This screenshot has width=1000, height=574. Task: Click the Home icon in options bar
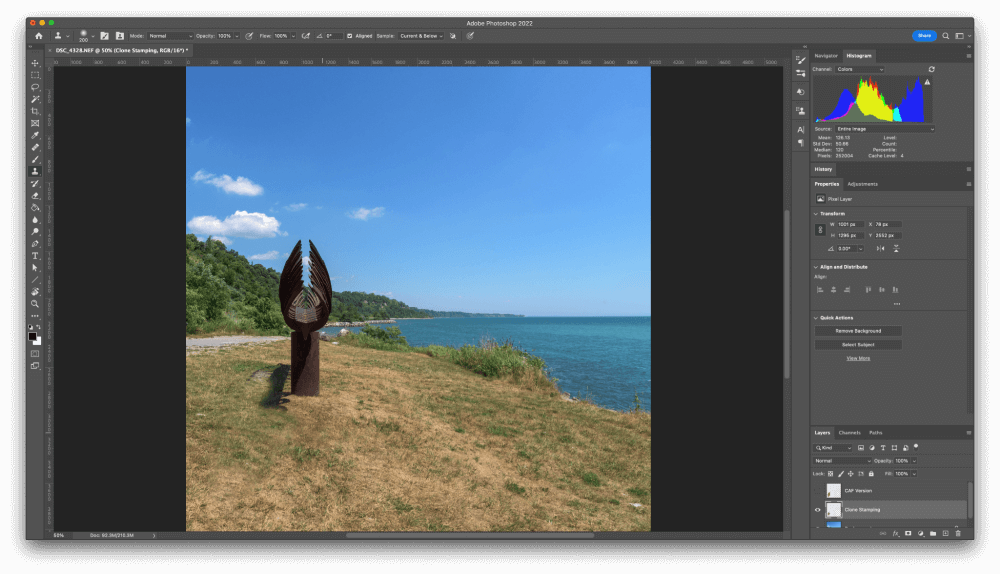[39, 36]
